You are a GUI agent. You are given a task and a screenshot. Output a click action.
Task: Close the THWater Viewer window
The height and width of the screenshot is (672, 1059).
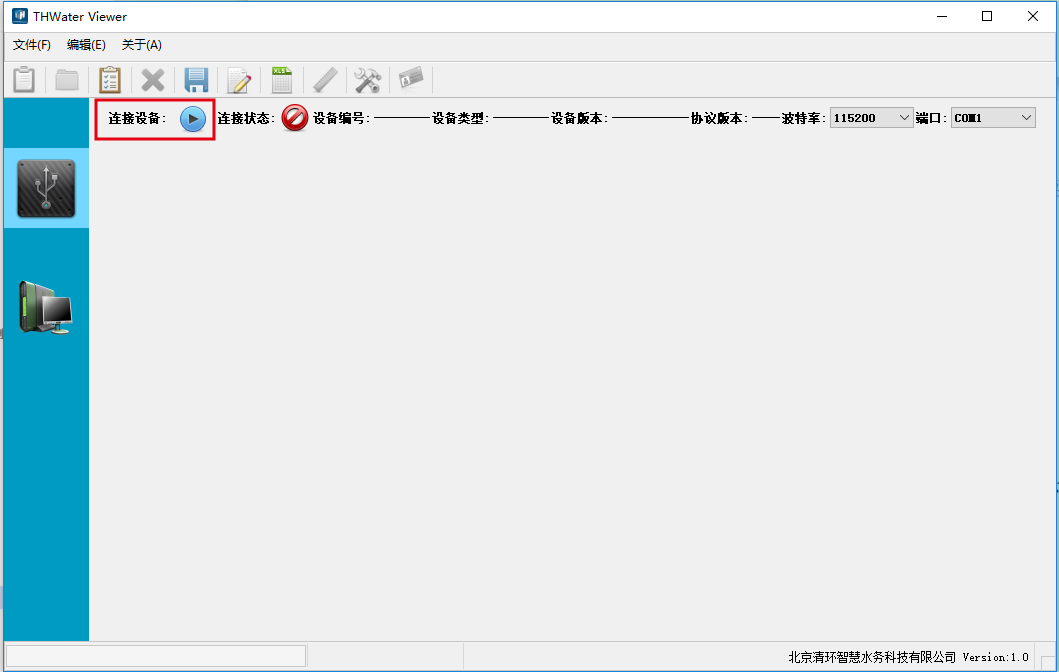1033,16
